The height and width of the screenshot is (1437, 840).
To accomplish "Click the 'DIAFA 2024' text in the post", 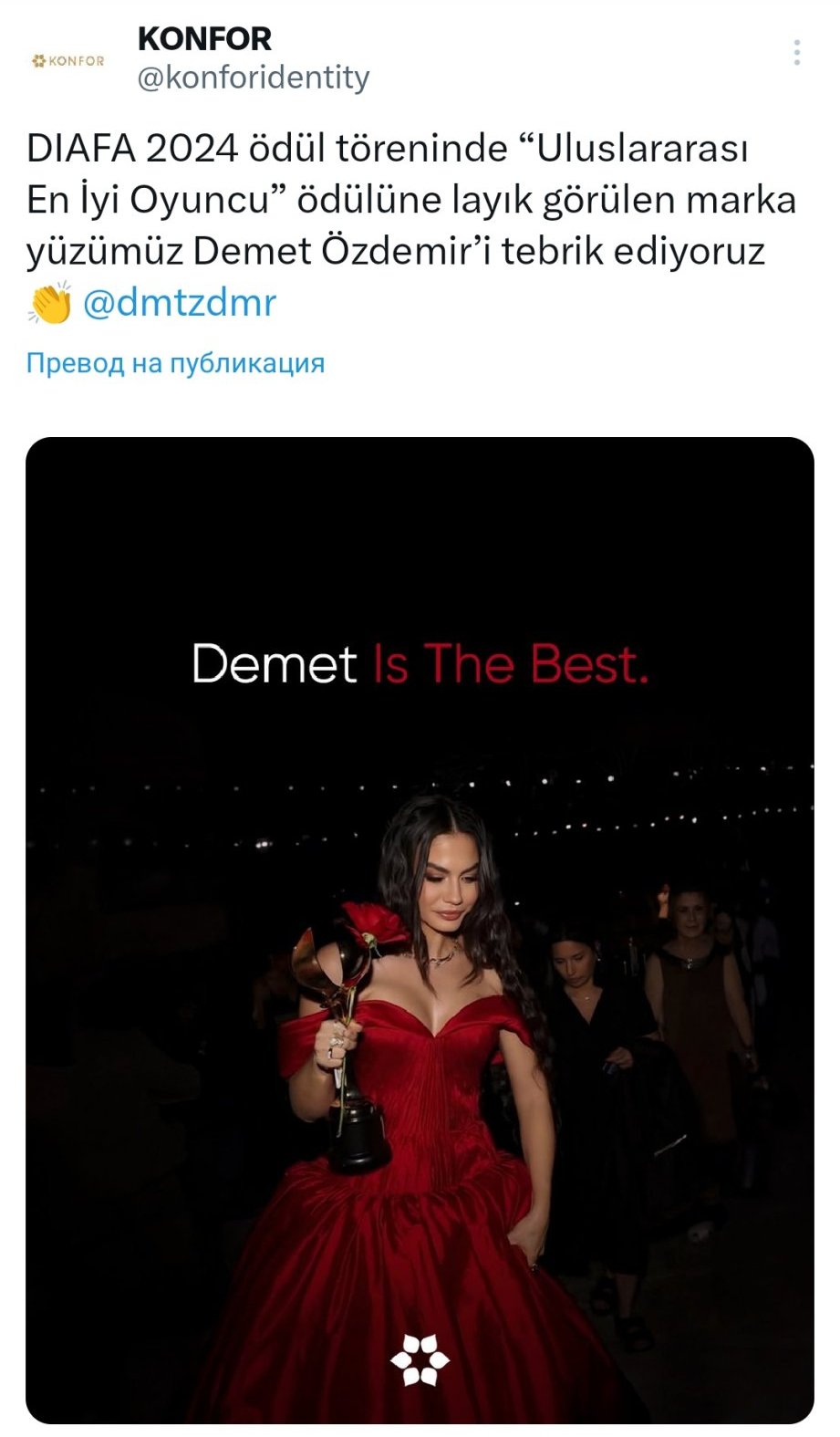I will tap(131, 148).
